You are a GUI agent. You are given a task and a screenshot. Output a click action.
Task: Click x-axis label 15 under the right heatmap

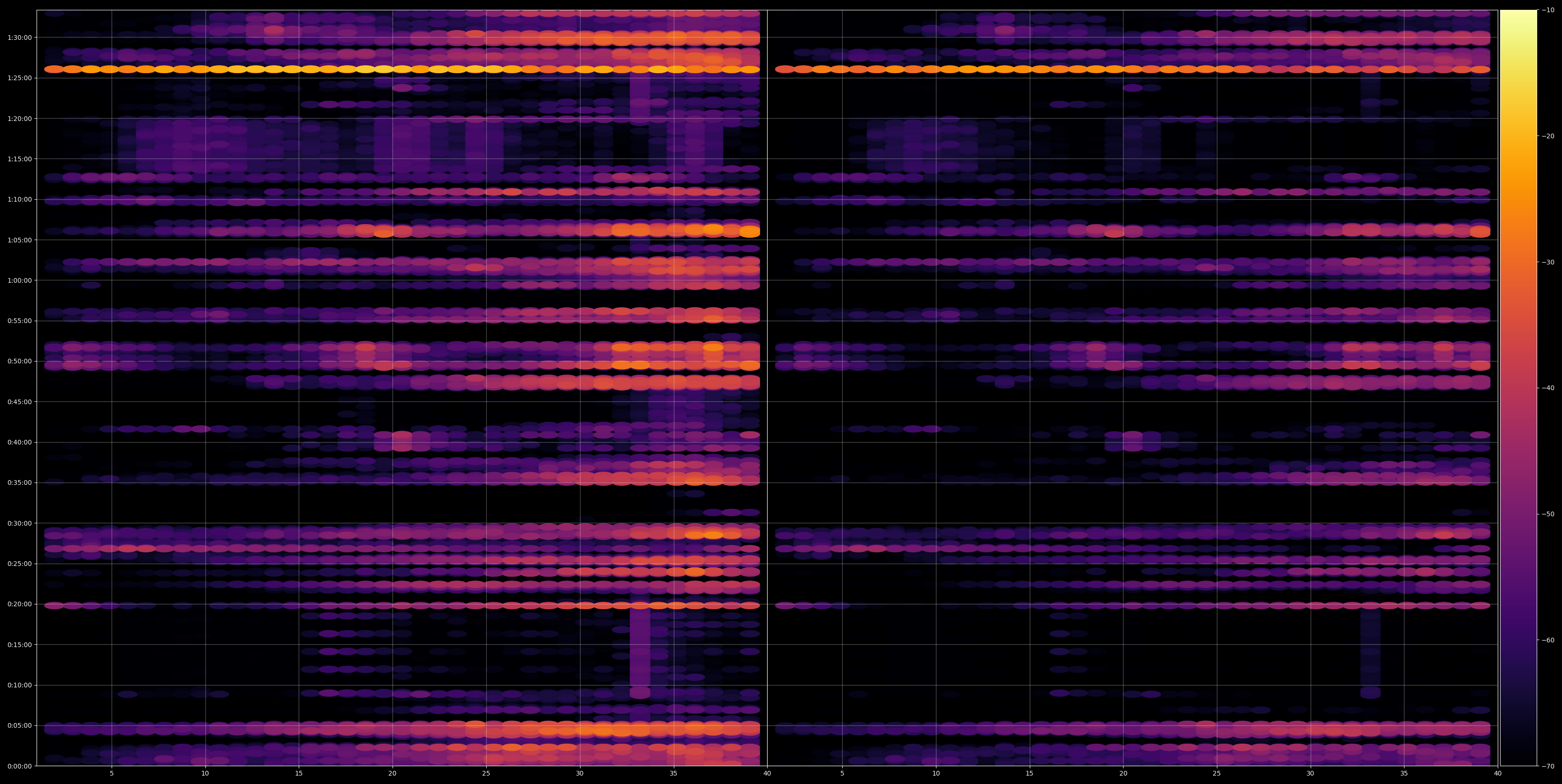point(1030,774)
